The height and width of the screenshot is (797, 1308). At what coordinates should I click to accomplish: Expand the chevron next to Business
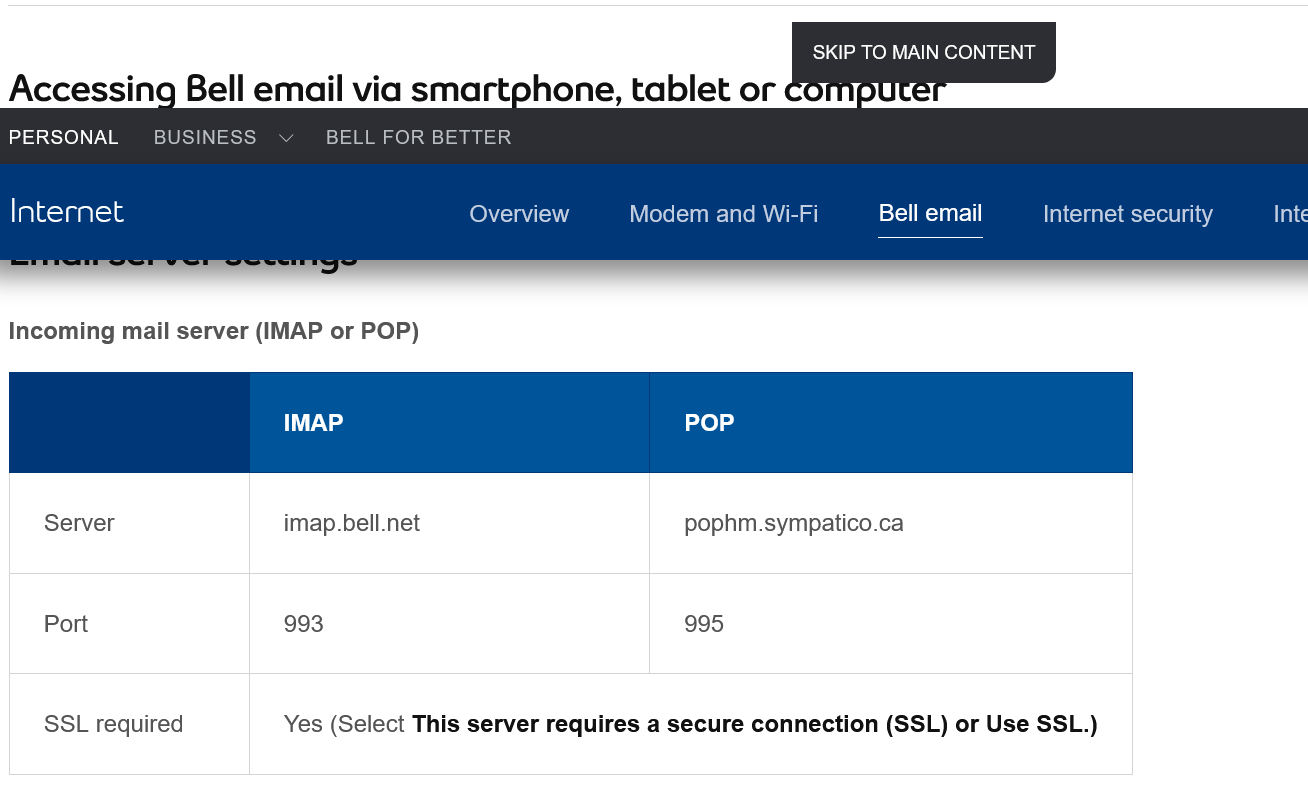tap(286, 138)
